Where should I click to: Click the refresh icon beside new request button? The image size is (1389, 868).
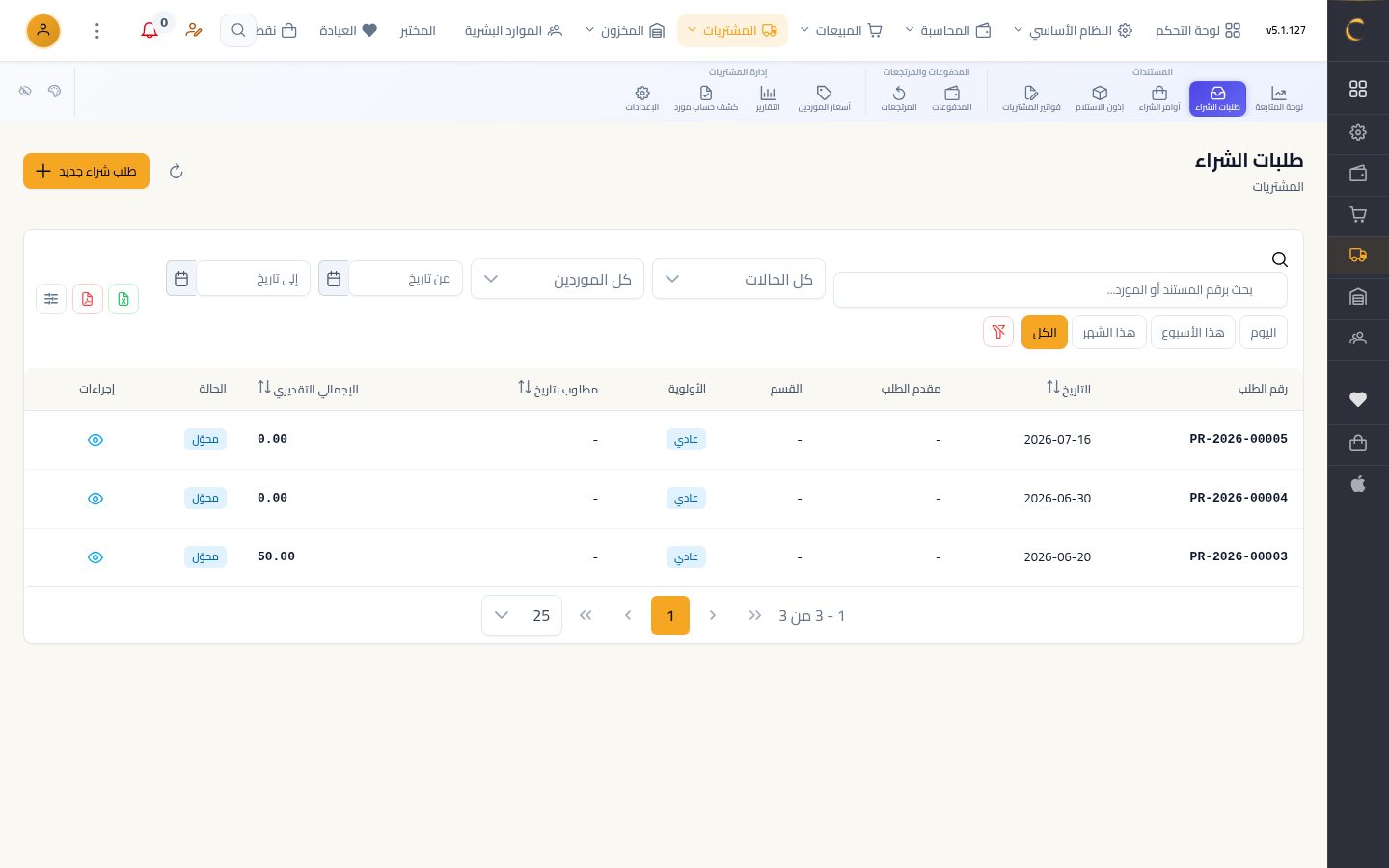point(176,172)
